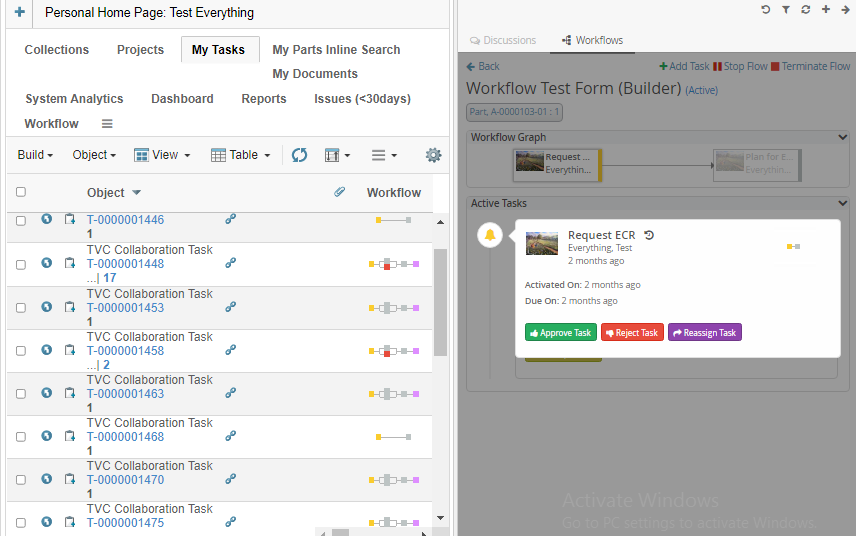Click the paperclip attachments column header

(x=340, y=192)
